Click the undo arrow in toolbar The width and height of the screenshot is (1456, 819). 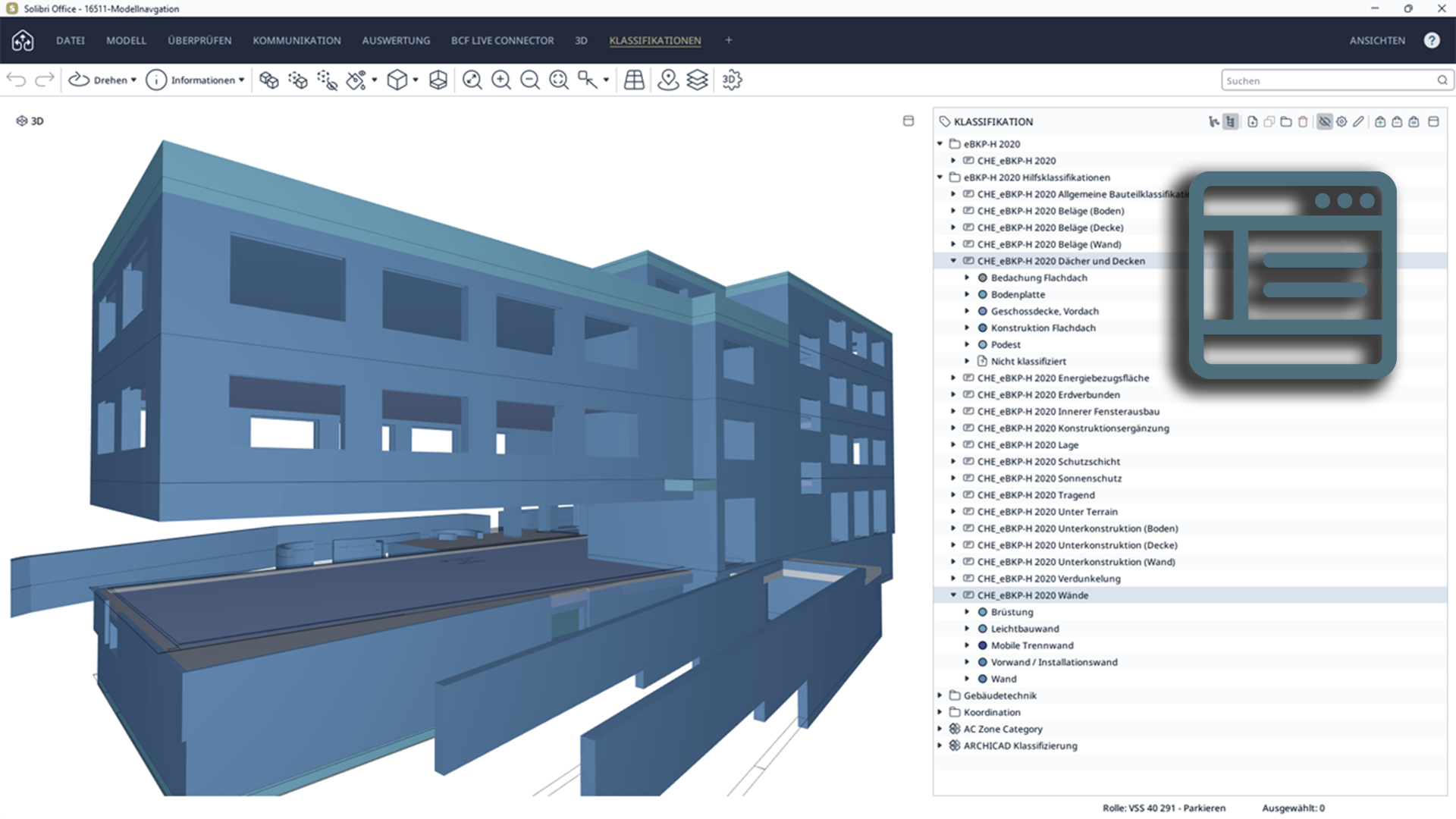(16, 80)
